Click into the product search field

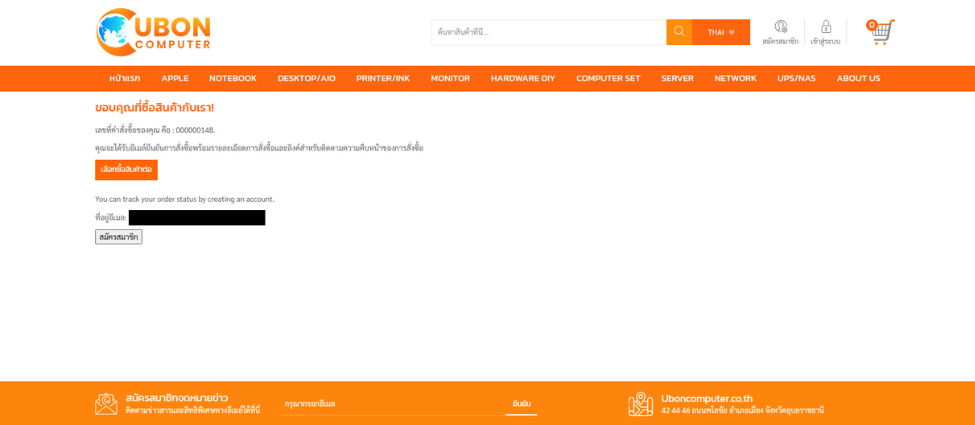click(548, 32)
